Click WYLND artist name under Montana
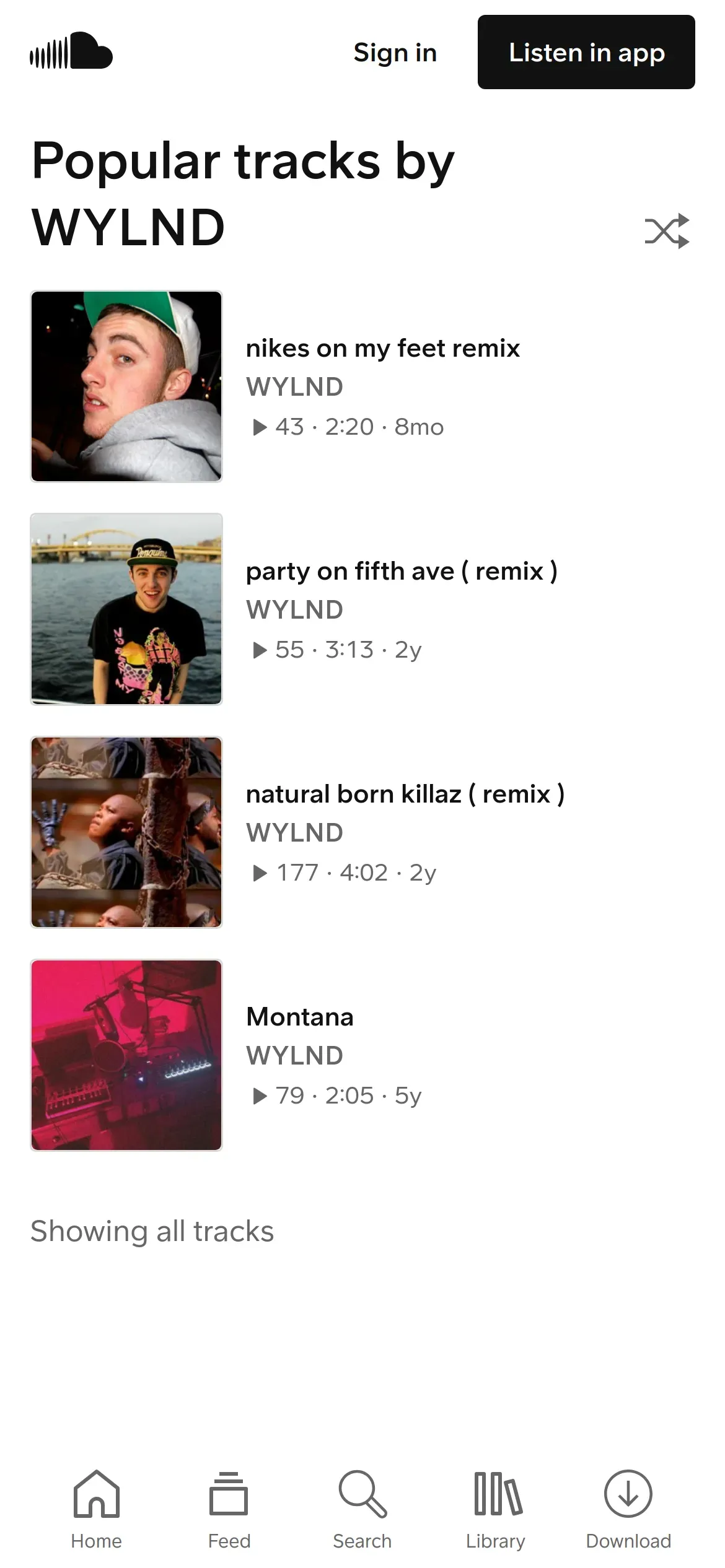The image size is (725, 1568). pyautogui.click(x=294, y=1056)
